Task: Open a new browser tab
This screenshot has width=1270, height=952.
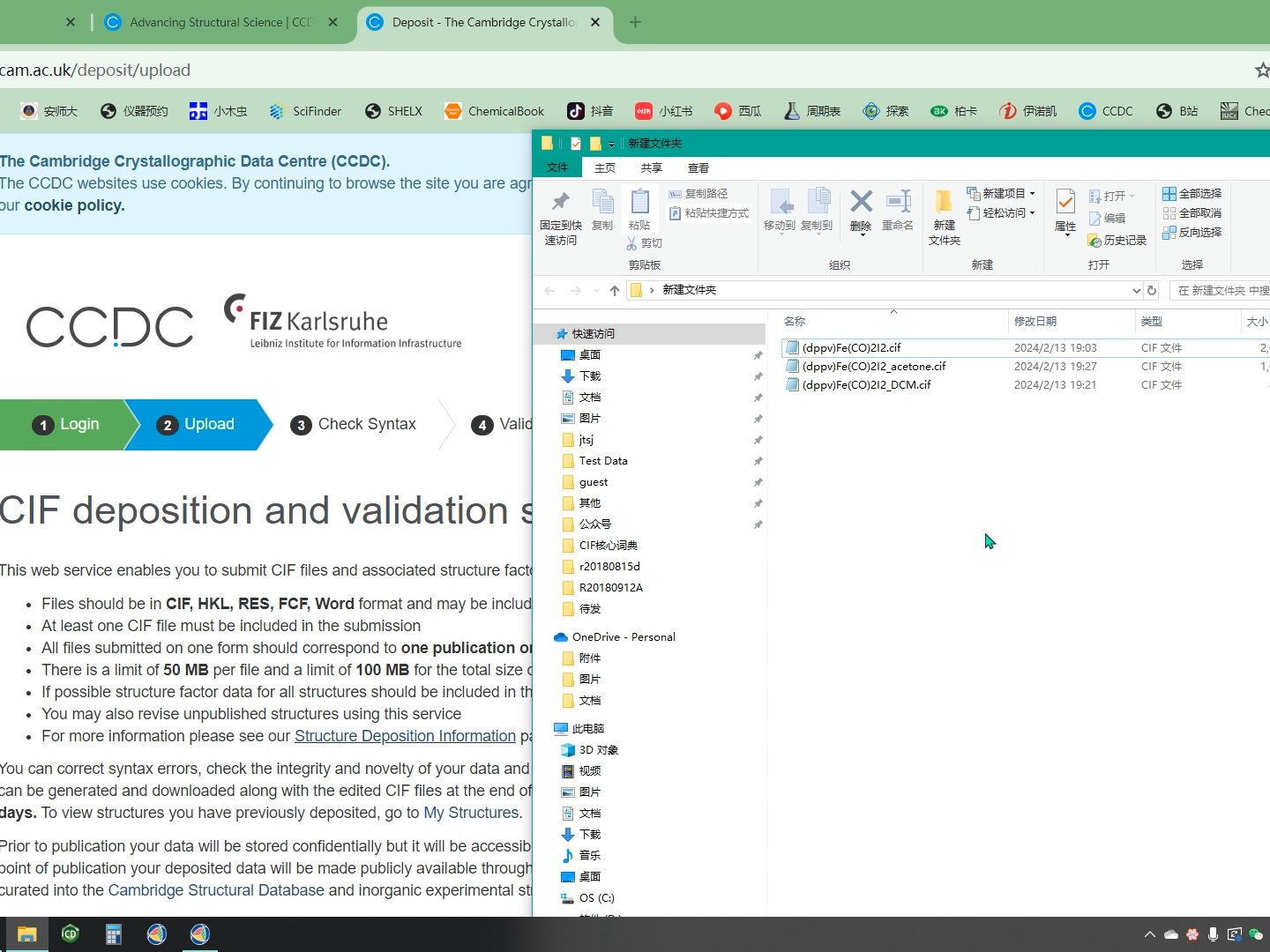Action: [x=635, y=22]
